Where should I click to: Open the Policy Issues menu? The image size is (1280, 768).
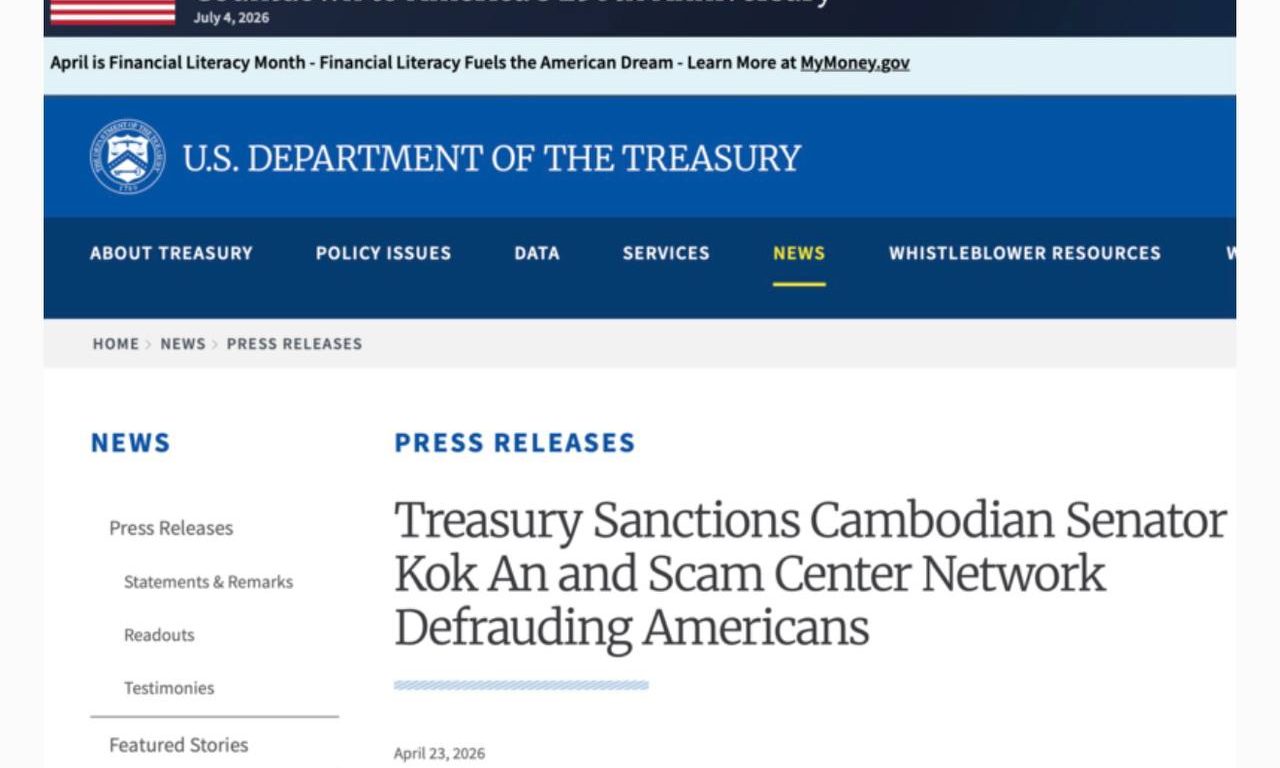pos(383,253)
